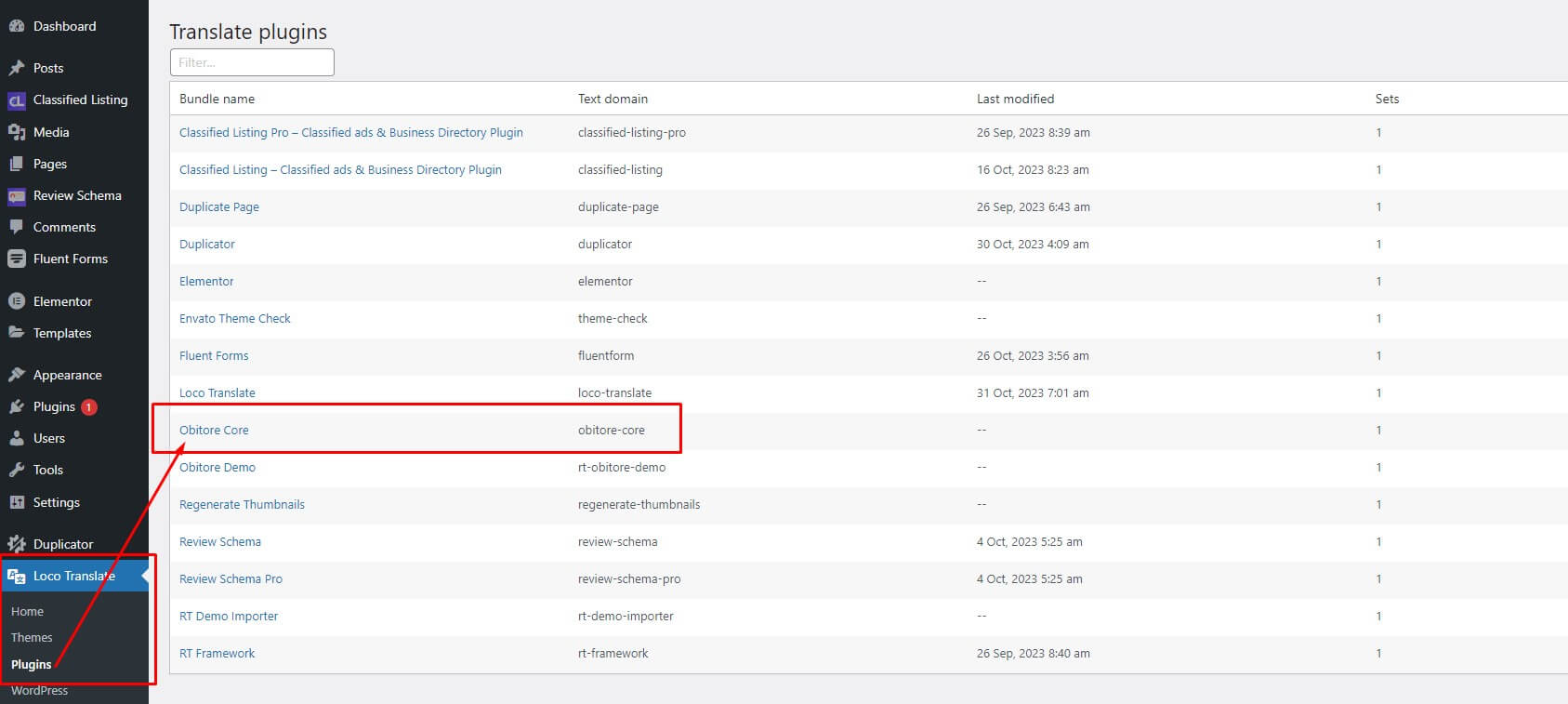
Task: Click the rt-obitore-demo text domain cell
Action: tap(622, 467)
